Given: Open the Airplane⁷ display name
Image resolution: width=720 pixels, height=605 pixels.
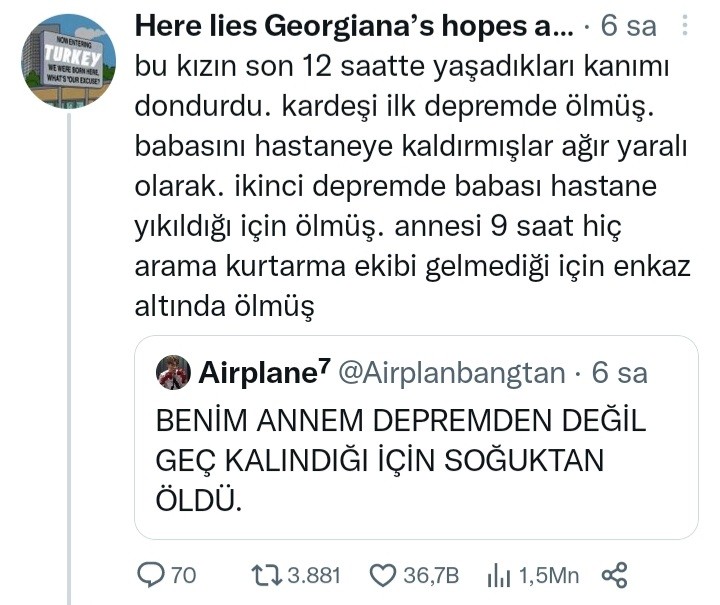Looking at the screenshot, I should 264,373.
